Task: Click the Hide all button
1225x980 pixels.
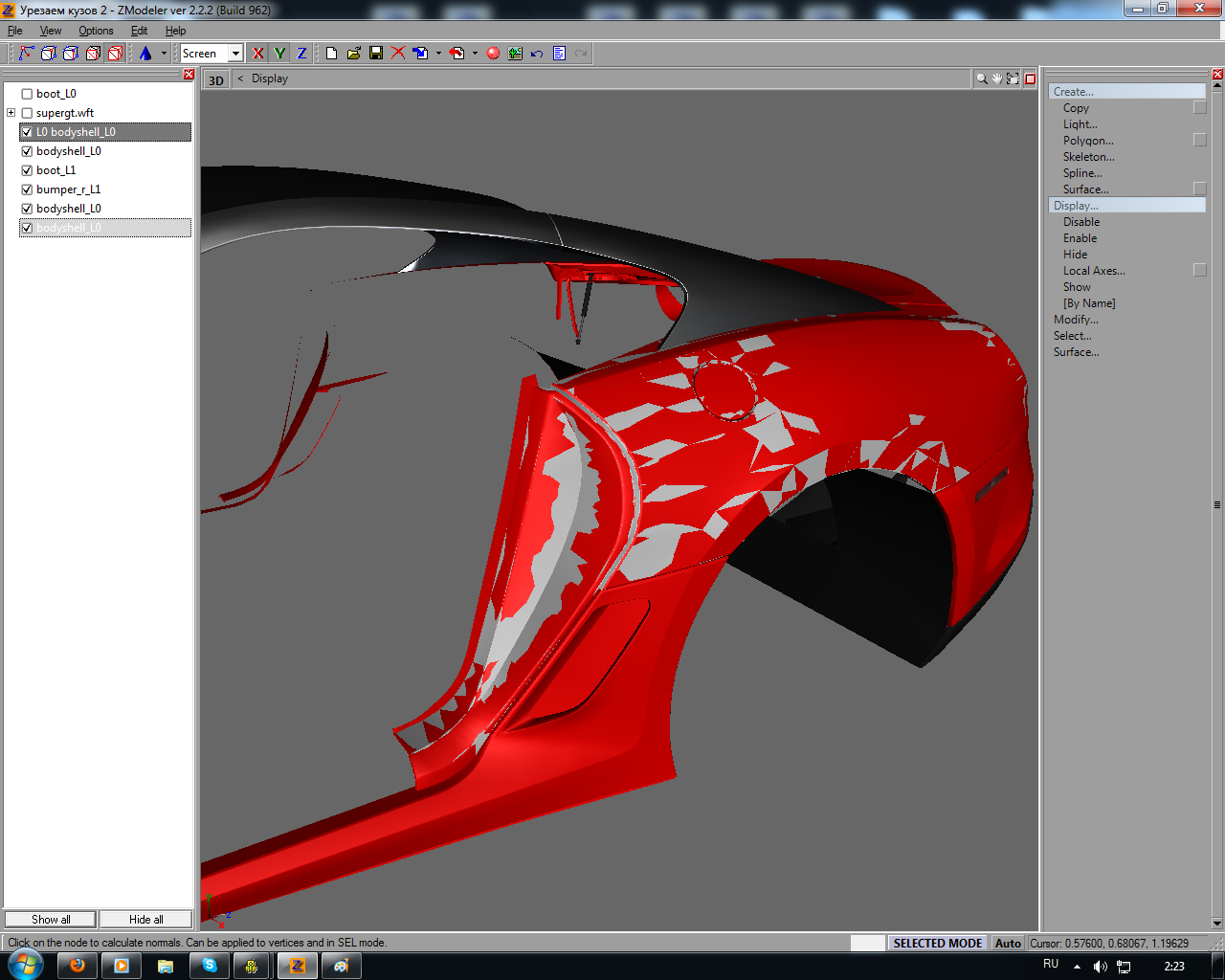Action: 145,920
